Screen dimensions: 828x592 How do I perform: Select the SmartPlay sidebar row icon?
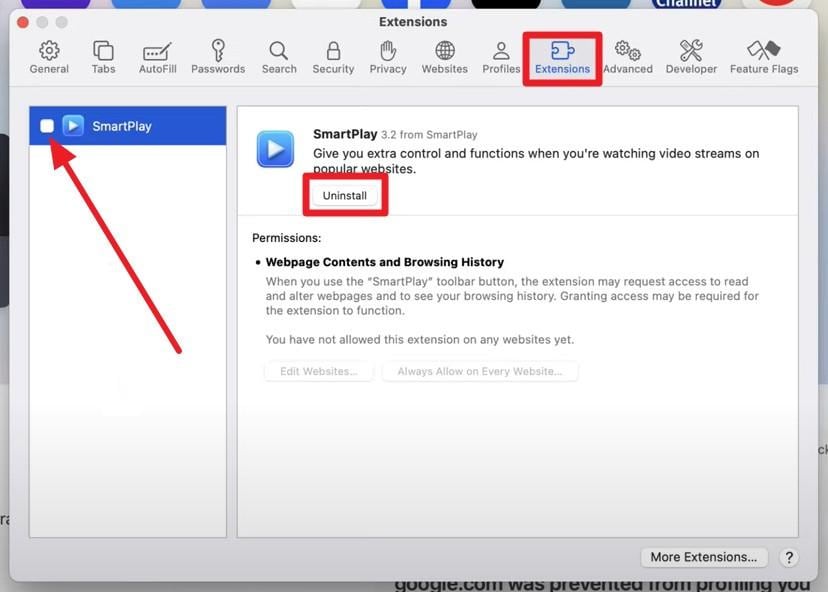coord(73,126)
